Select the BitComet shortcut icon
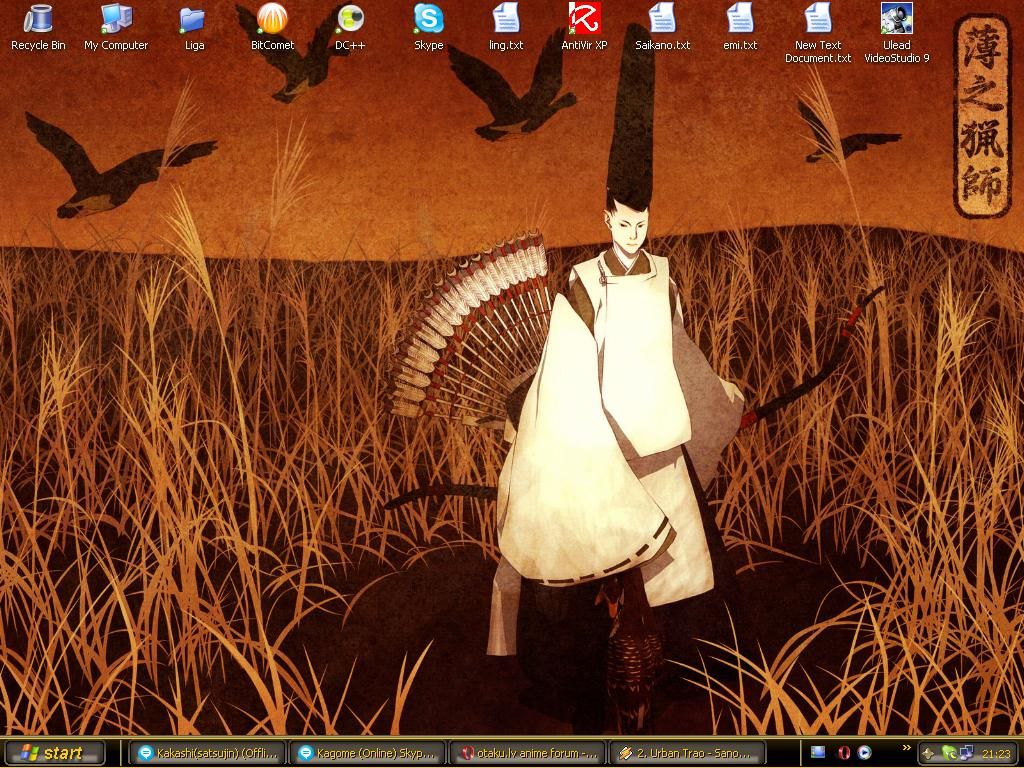 tap(272, 27)
